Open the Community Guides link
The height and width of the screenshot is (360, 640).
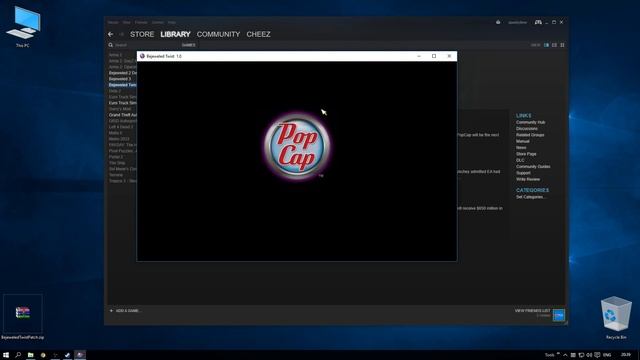coord(533,167)
